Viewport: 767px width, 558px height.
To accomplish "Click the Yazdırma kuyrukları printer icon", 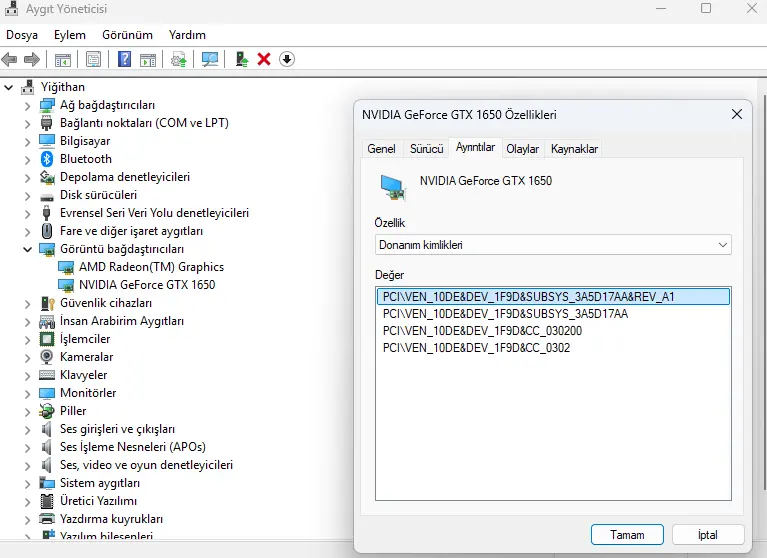I will point(47,519).
